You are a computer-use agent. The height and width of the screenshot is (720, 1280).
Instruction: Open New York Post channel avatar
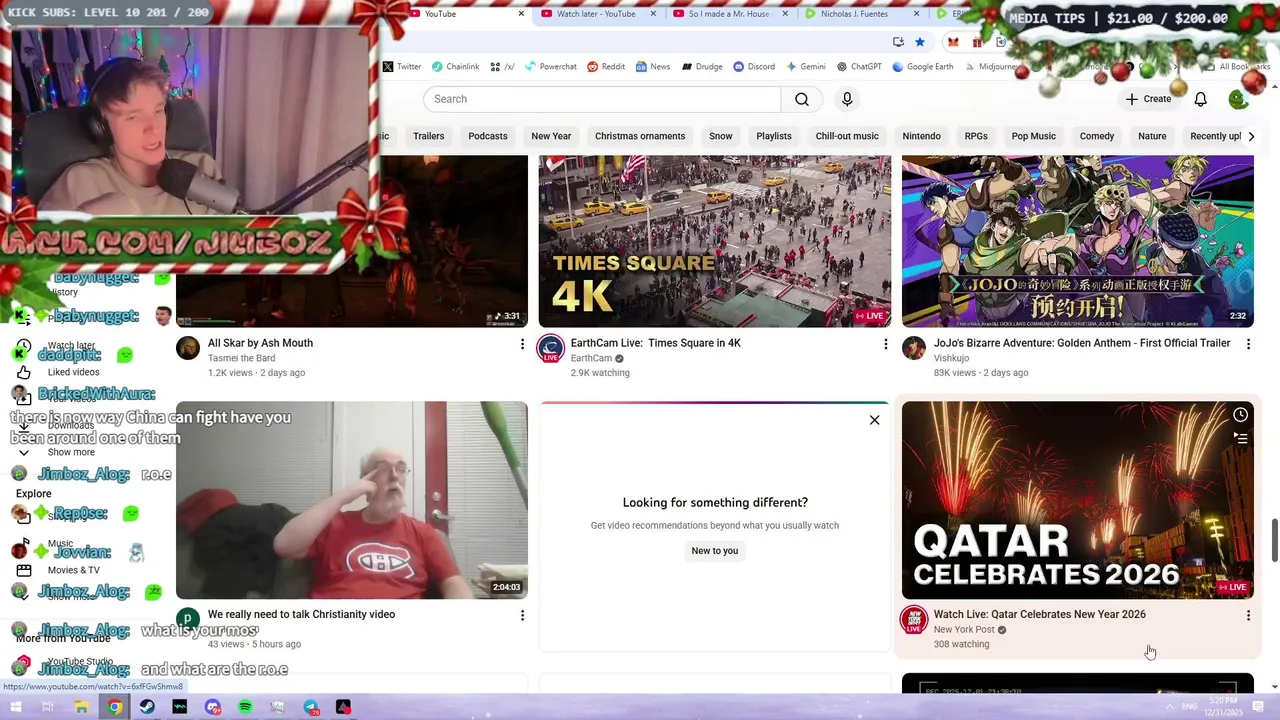point(914,620)
